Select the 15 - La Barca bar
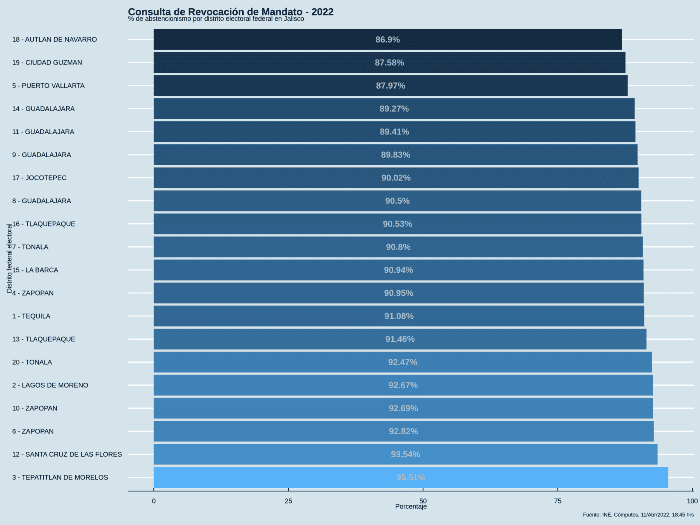This screenshot has height=525, width=700. (x=398, y=270)
